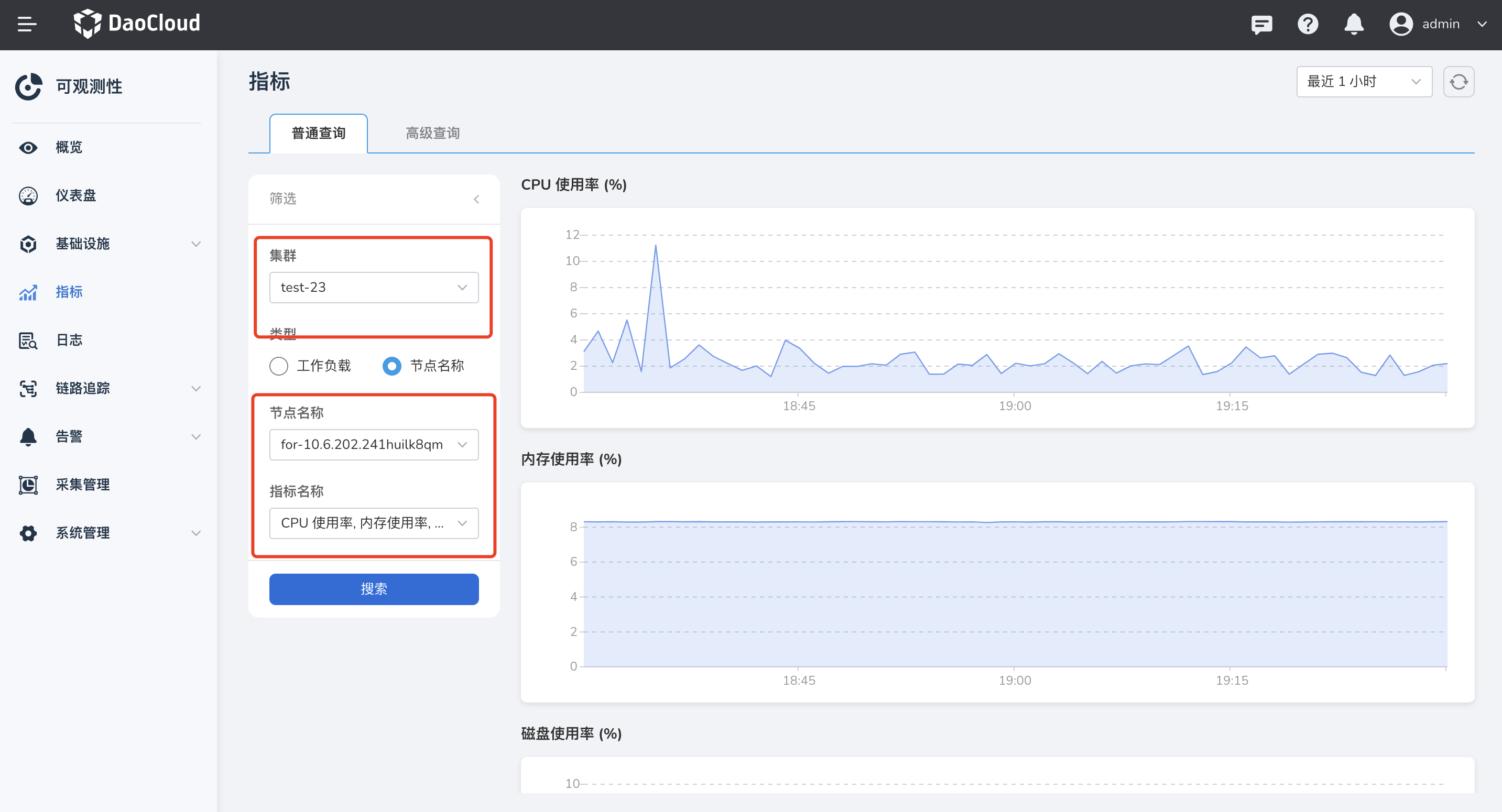Viewport: 1502px width, 812px height.
Task: Open the 最近 1 小时 time range dropdown
Action: point(1363,82)
